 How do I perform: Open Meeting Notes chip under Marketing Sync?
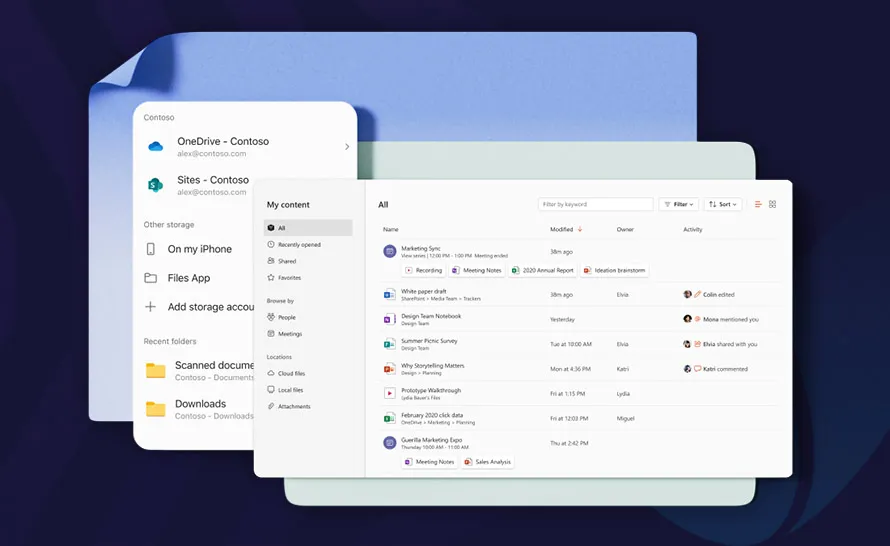coord(477,271)
